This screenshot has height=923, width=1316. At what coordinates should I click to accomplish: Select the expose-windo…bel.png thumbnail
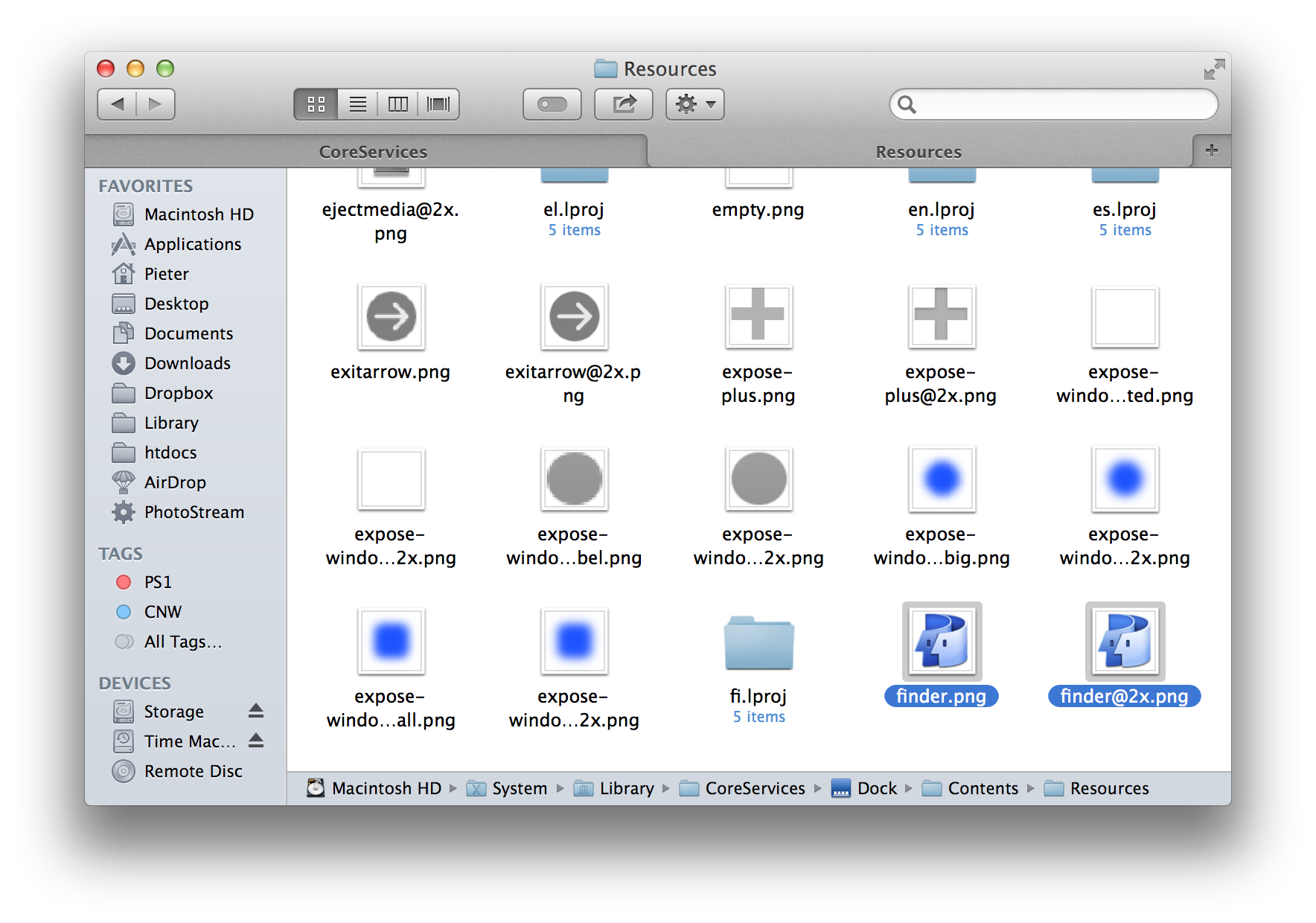point(574,479)
